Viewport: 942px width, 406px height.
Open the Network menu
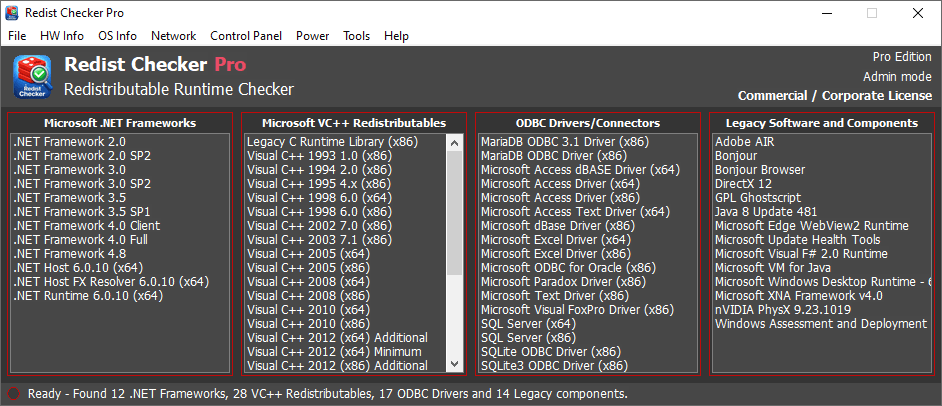point(174,36)
